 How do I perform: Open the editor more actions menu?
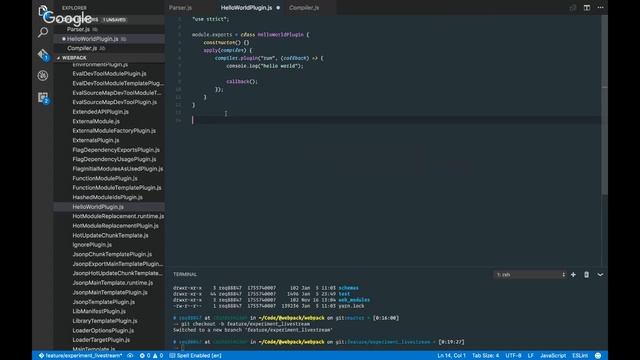click(x=600, y=7)
